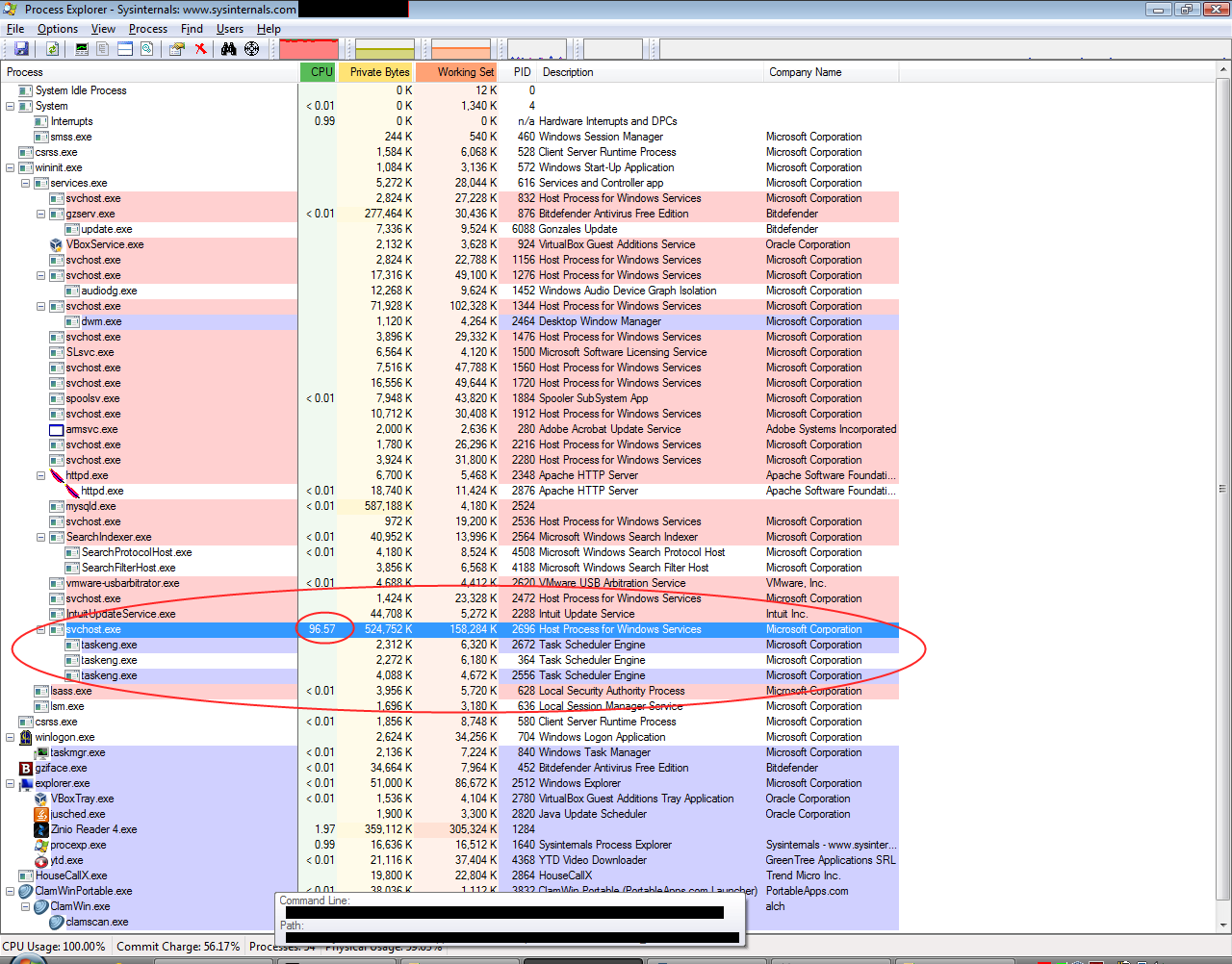
Task: Collapse the winlogon.exe tree node
Action: (10, 737)
